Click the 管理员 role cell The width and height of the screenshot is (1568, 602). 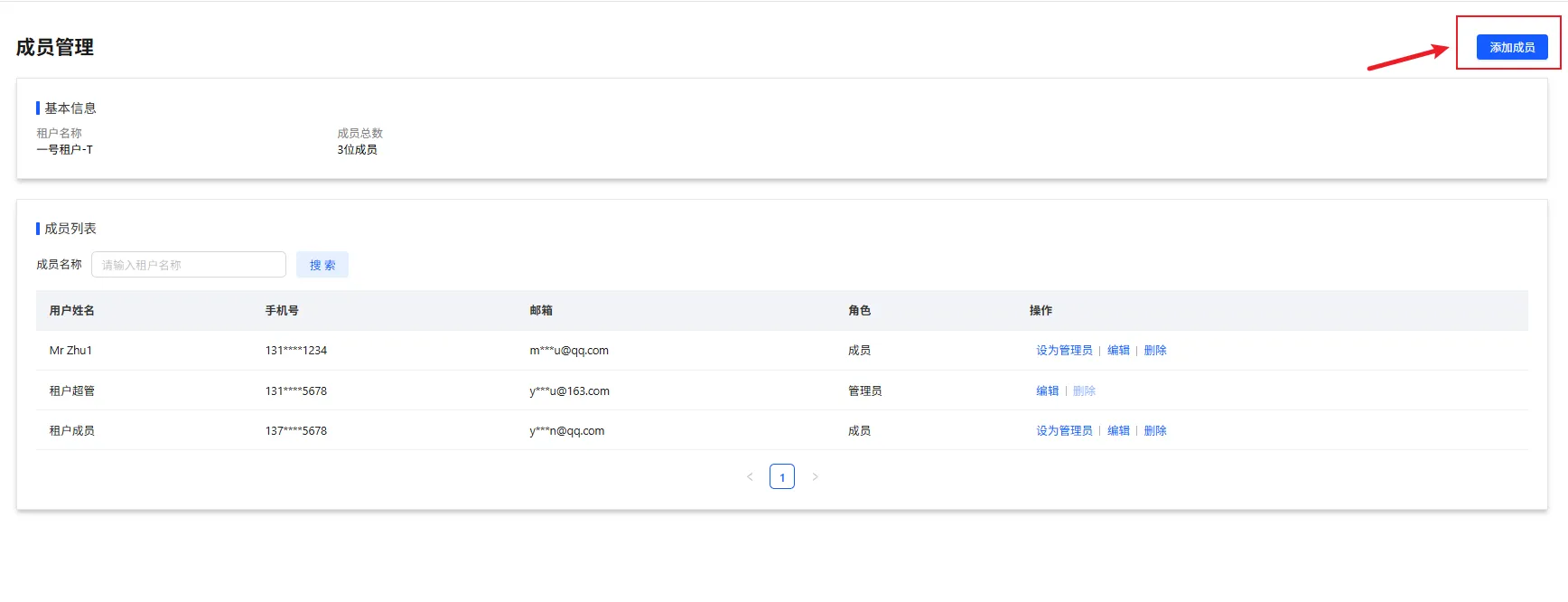(865, 391)
